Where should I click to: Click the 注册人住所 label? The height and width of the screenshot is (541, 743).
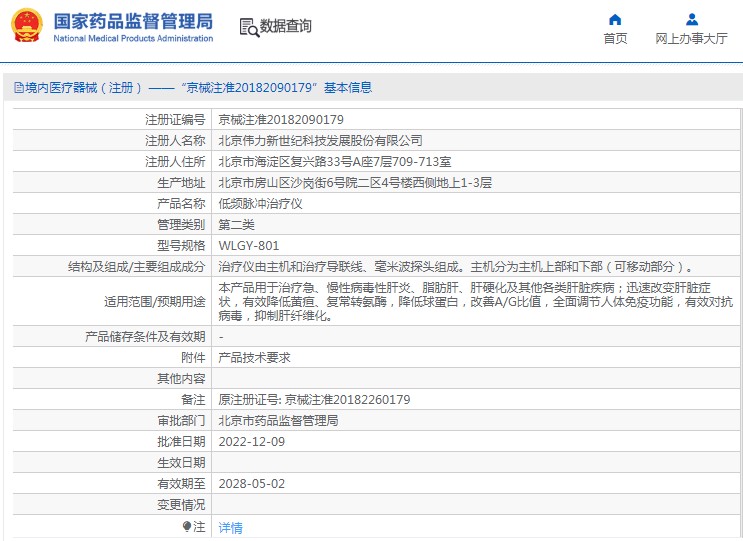175,162
